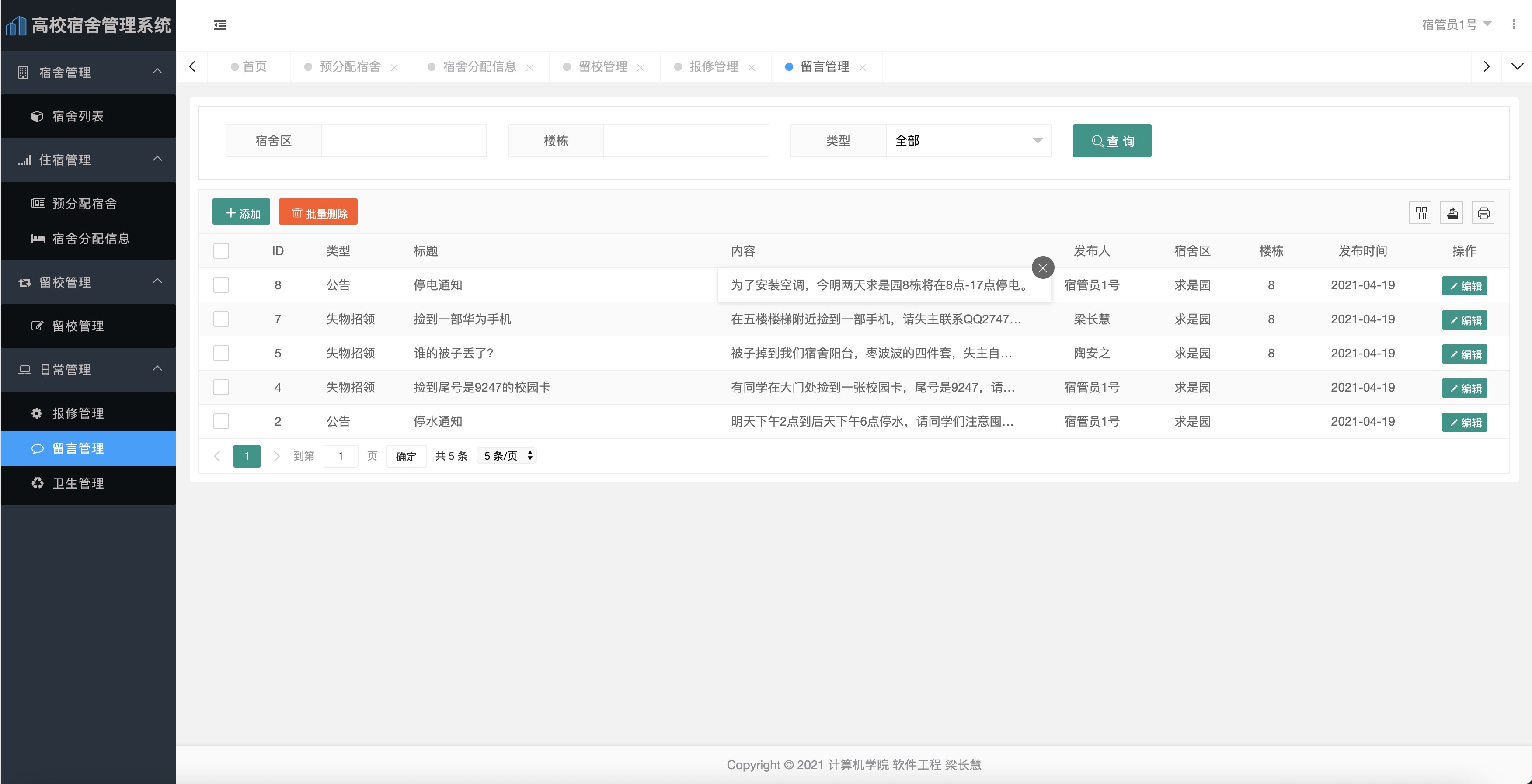Open the 宿管员1号 user dropdown
Viewport: 1532px width, 784px height.
1456,24
